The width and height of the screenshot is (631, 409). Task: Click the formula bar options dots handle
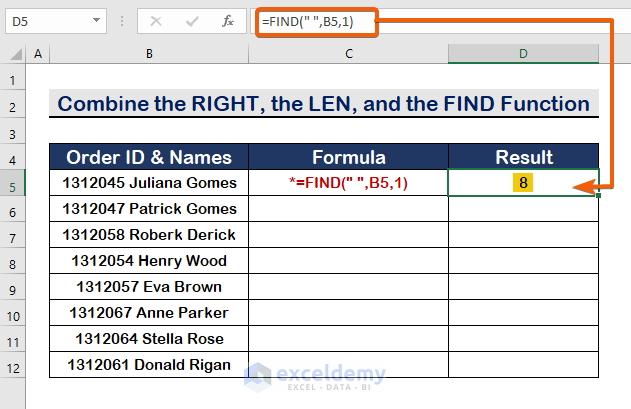pos(122,21)
